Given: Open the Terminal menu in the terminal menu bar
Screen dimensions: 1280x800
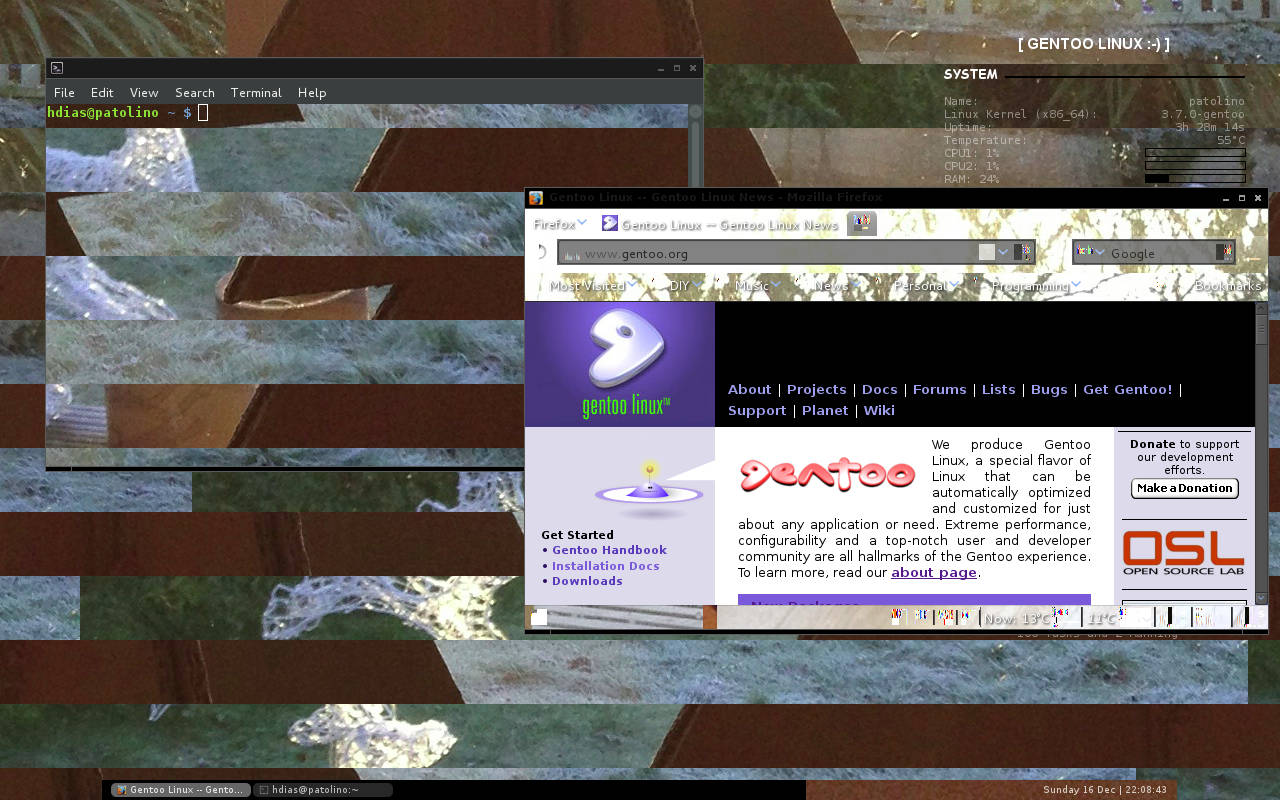Looking at the screenshot, I should [x=256, y=92].
